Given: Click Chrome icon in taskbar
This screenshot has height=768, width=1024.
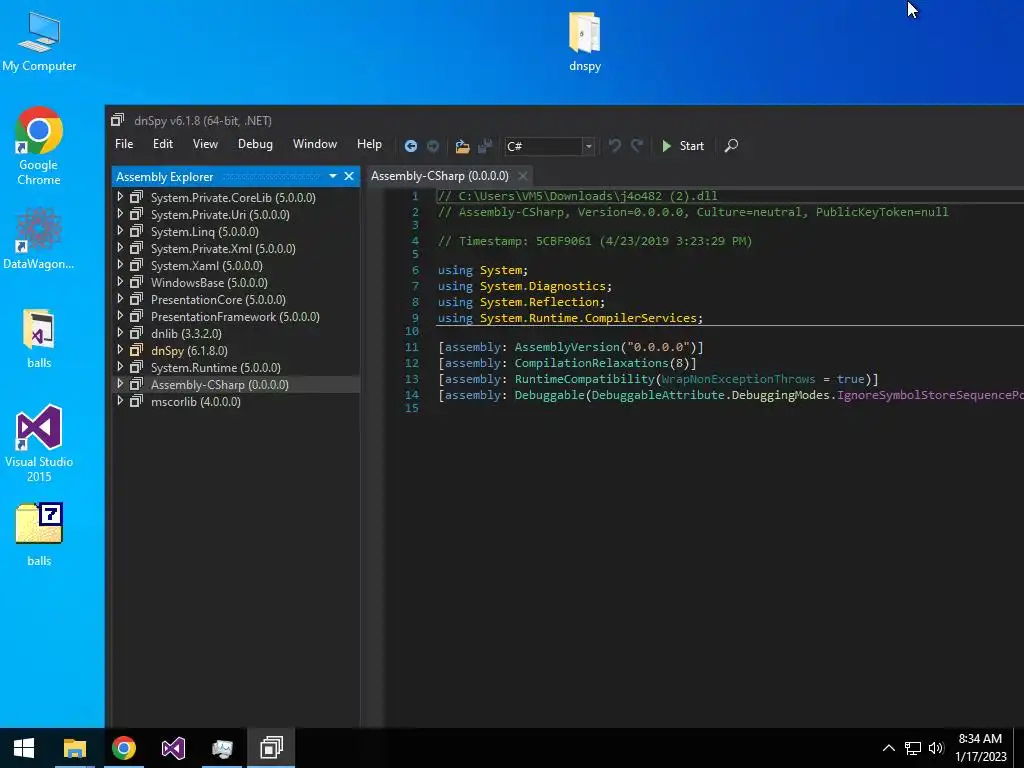Looking at the screenshot, I should 123,748.
